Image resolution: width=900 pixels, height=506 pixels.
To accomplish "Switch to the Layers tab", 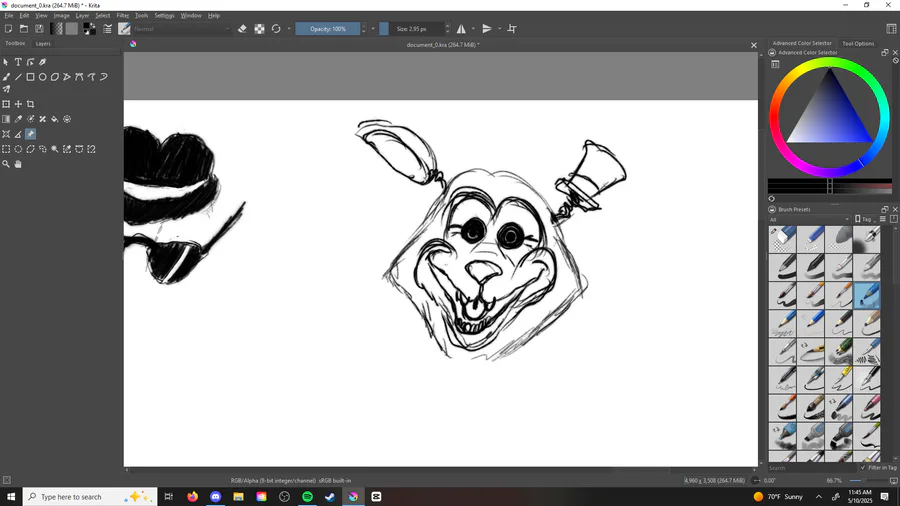I will 43,44.
